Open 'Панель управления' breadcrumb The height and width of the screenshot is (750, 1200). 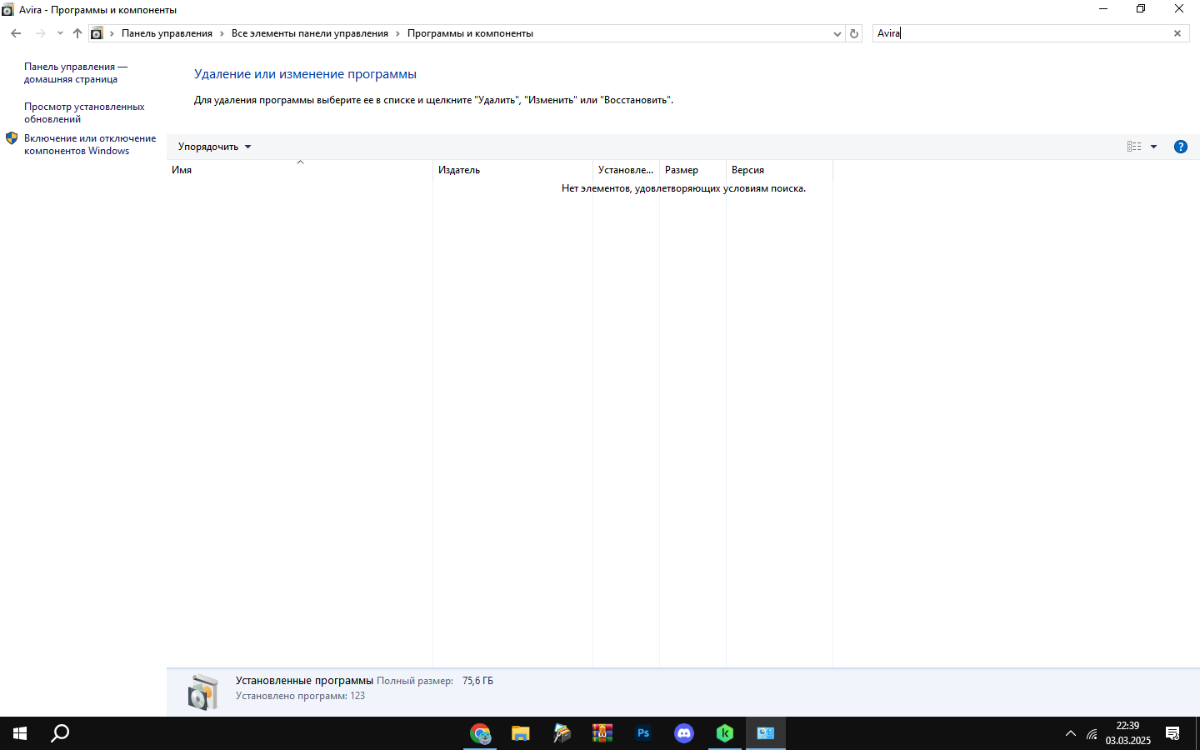(167, 33)
